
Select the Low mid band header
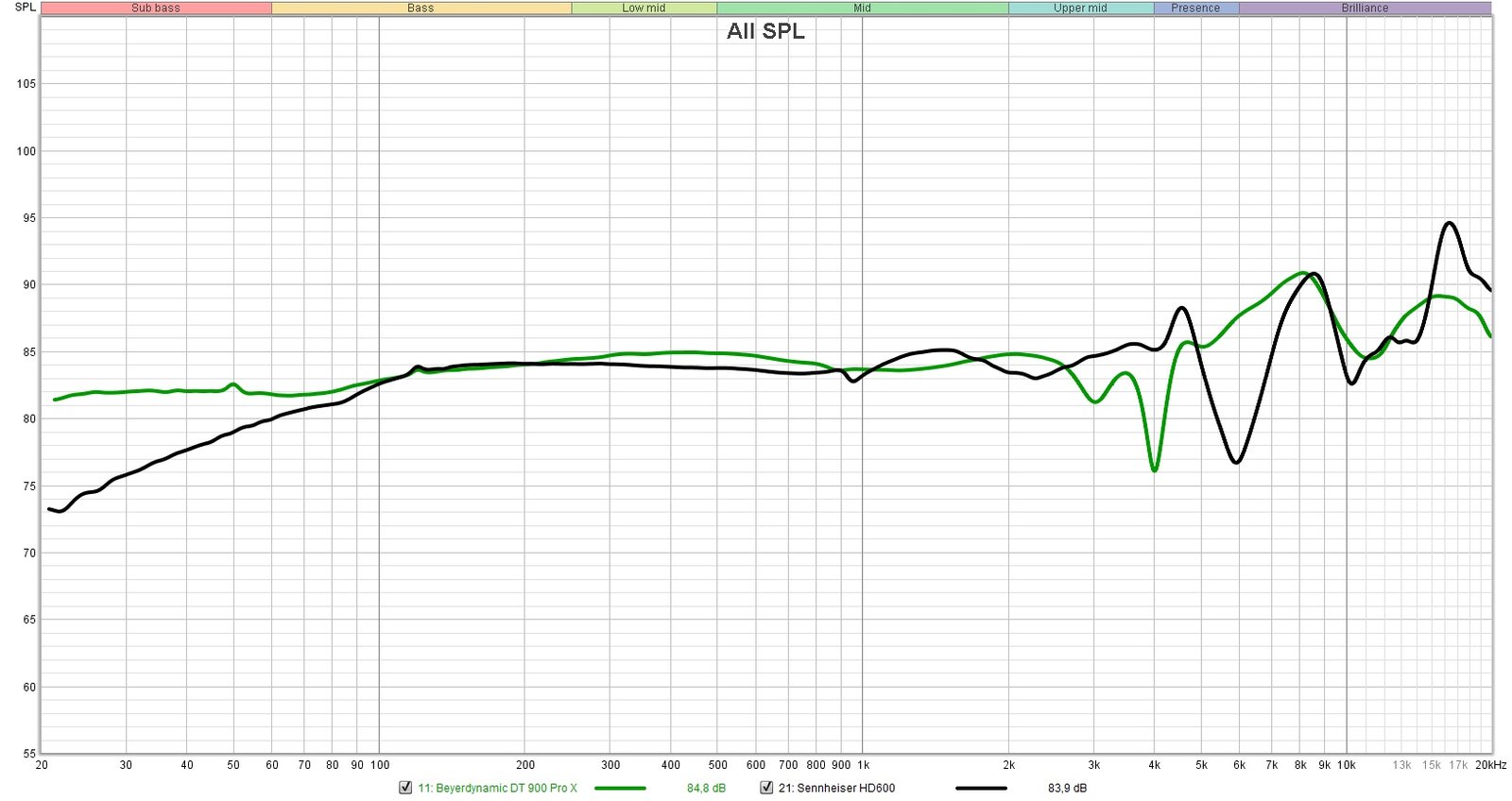click(x=644, y=8)
